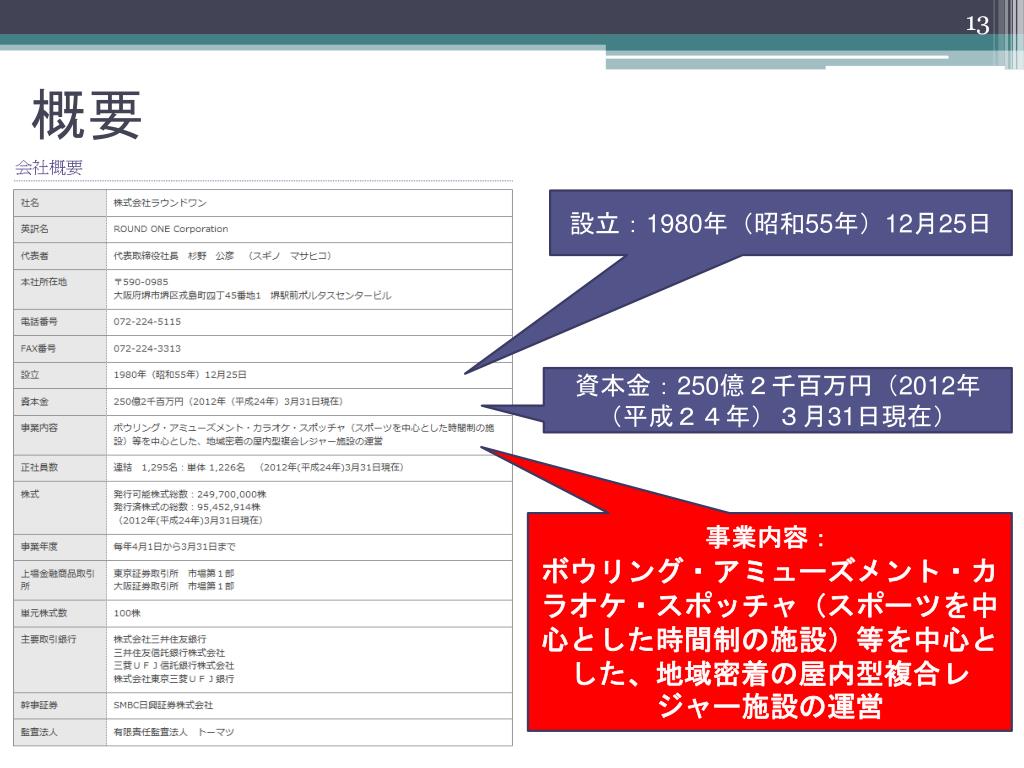Click the 大阪府堺市 address line
Viewport: 1024px width, 768px height.
[x=252, y=296]
